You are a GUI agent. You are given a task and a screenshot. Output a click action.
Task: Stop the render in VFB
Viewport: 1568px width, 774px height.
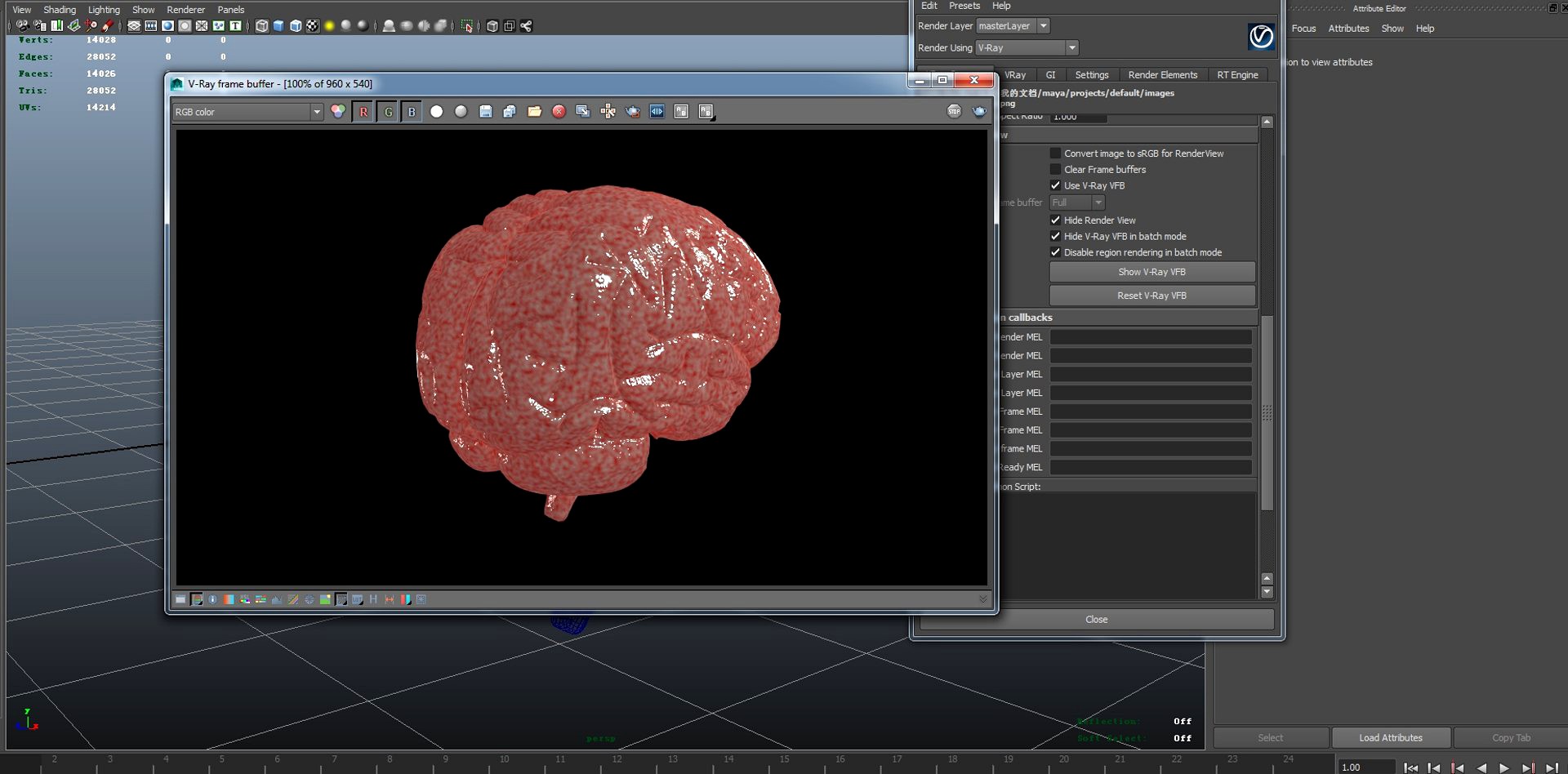[x=954, y=111]
